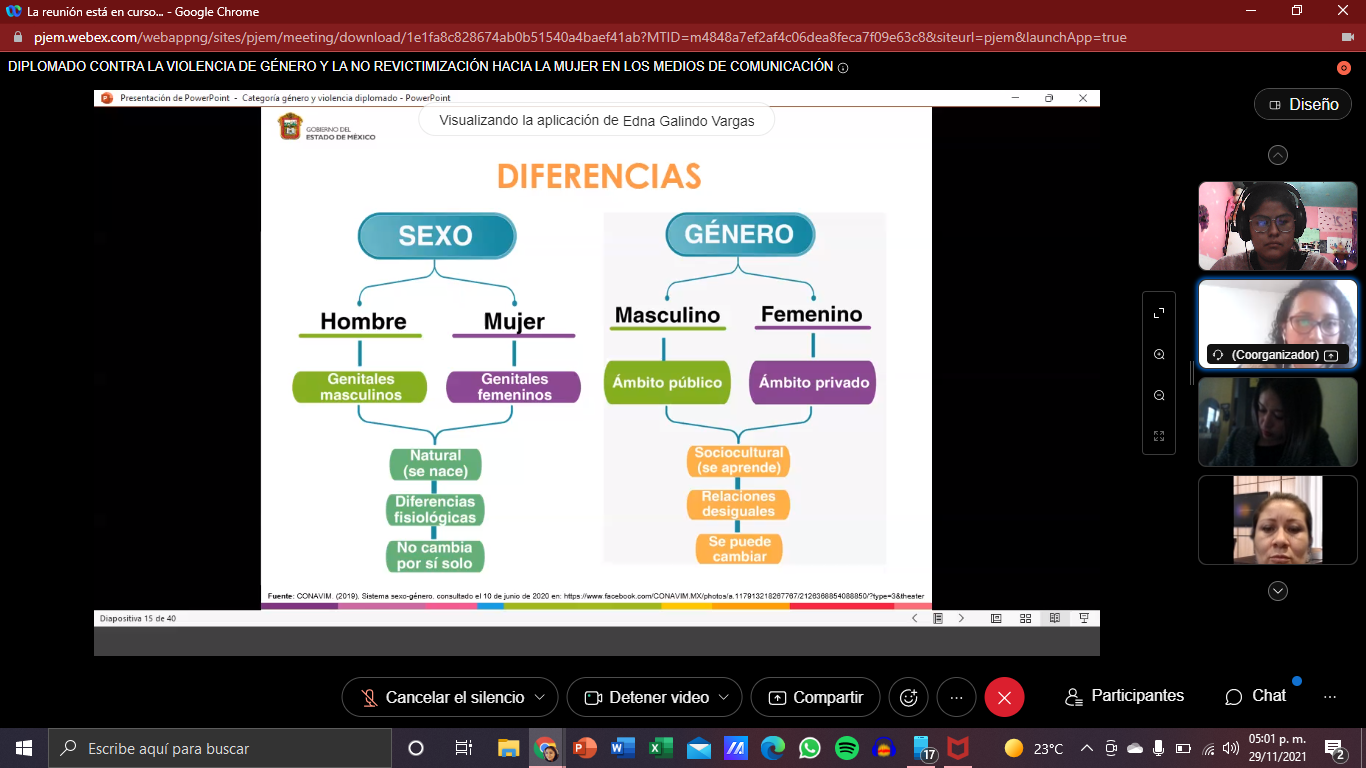1366x768 pixels.
Task: Show more participants with the down chevron
Action: 1278,591
